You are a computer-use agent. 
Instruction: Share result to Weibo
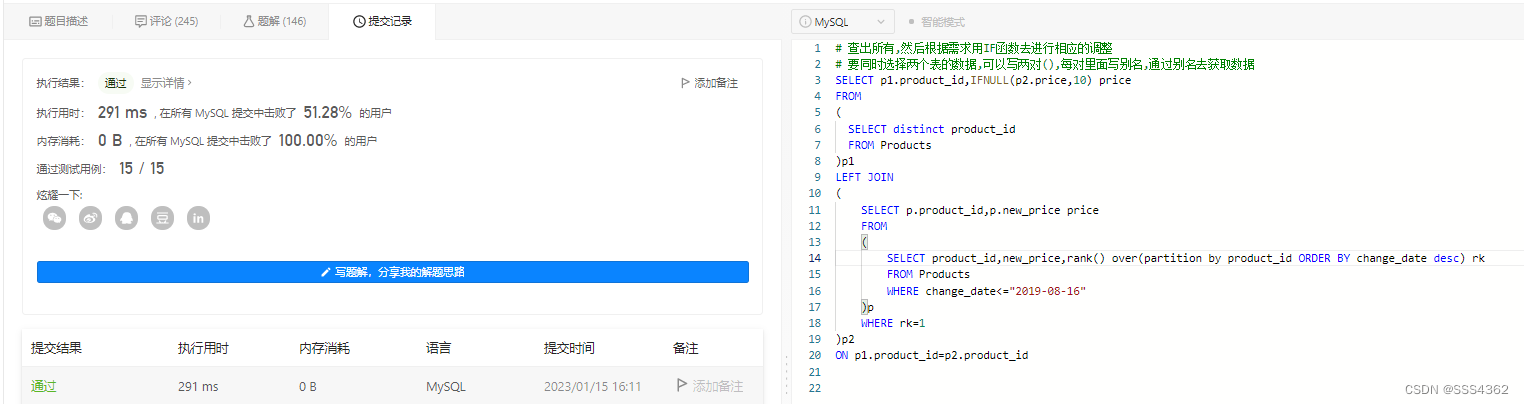click(x=91, y=217)
